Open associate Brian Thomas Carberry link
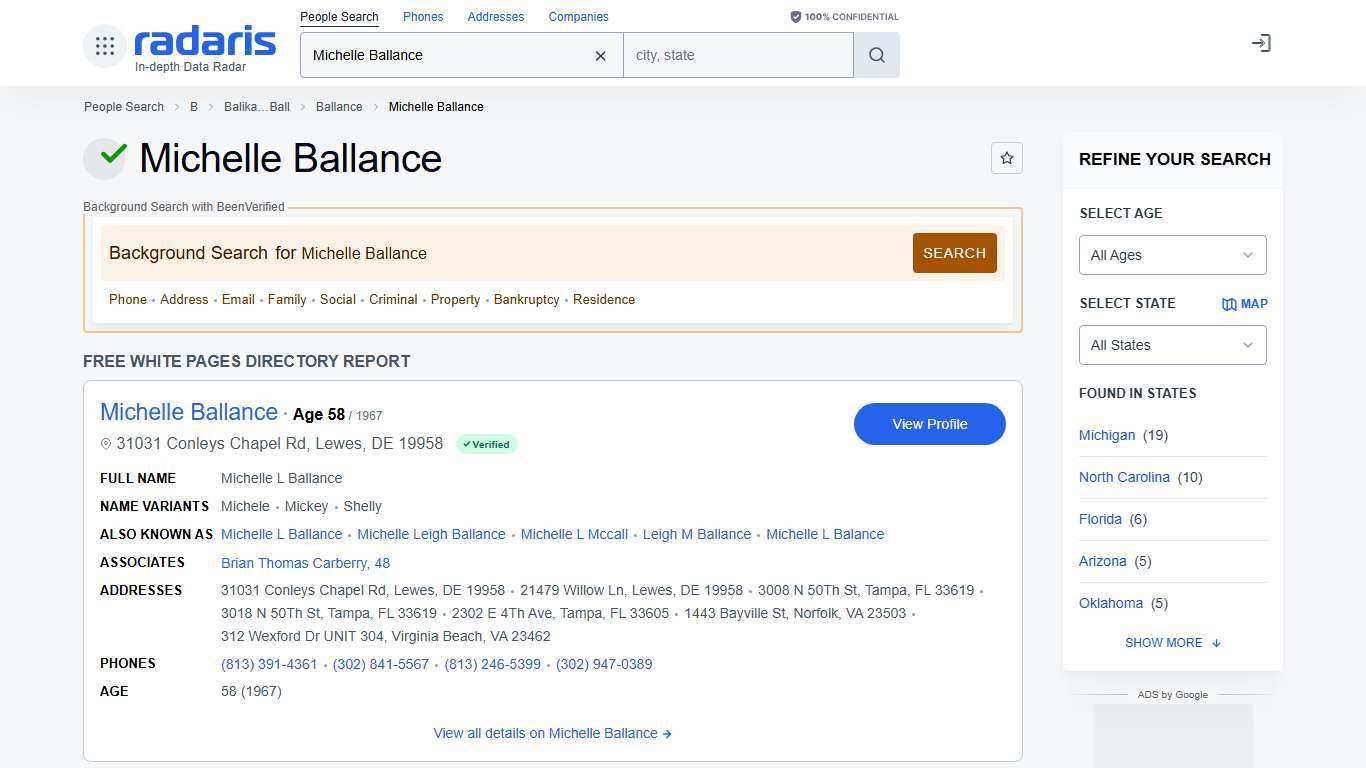Viewport: 1366px width, 768px height. click(x=305, y=563)
